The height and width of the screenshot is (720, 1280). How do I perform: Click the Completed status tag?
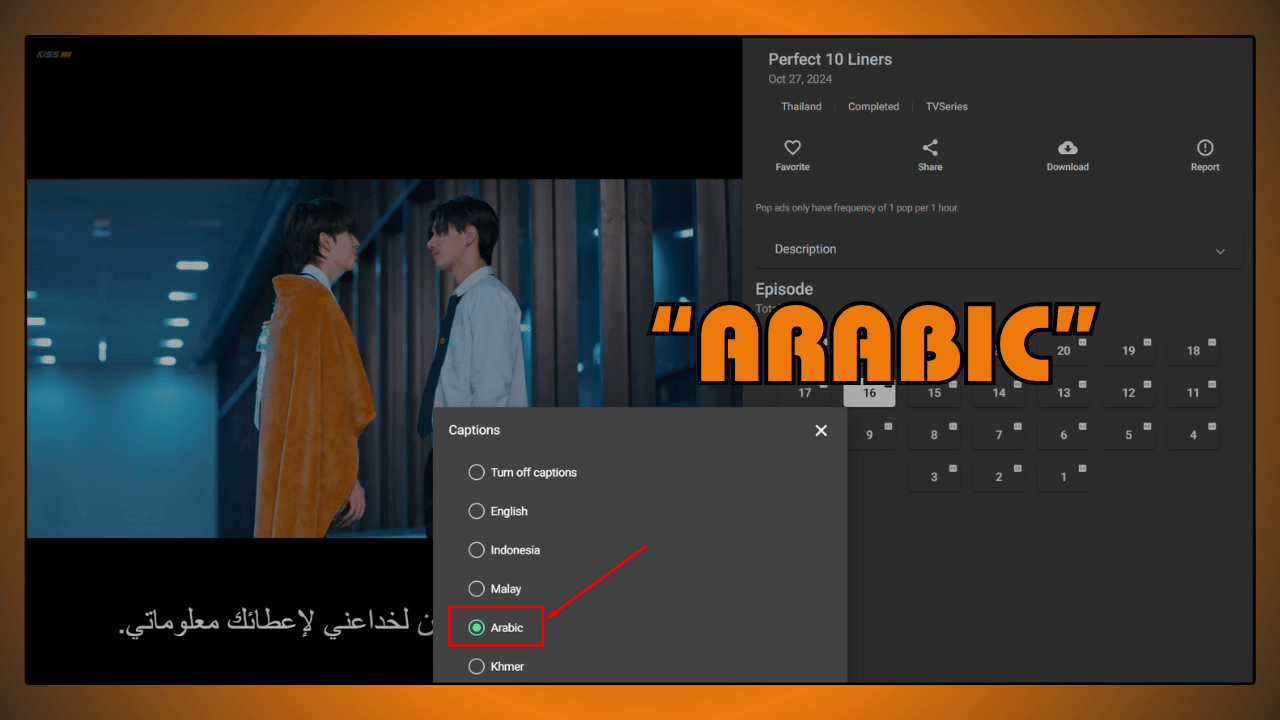873,106
